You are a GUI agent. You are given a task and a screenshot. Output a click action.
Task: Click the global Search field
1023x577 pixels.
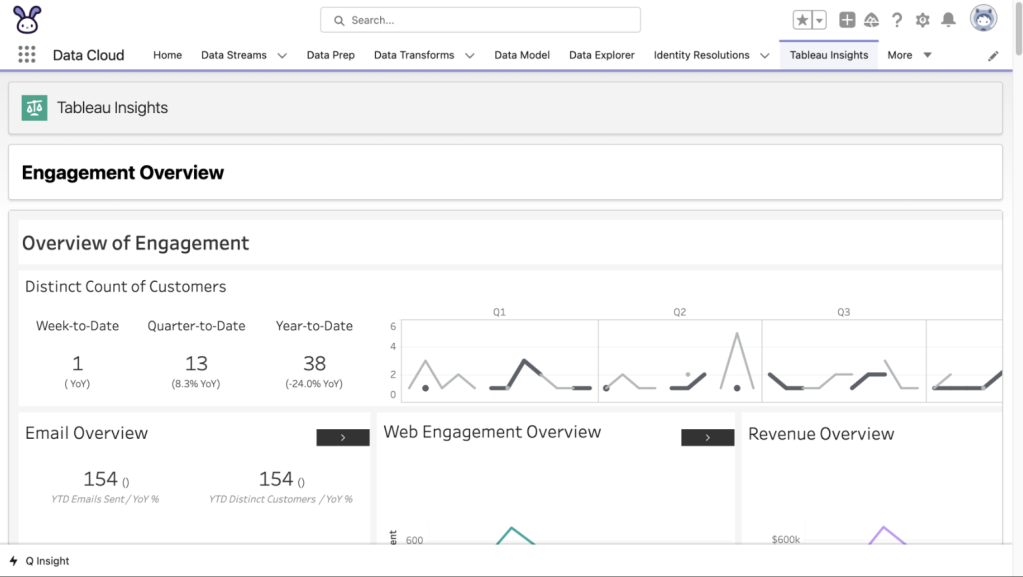[480, 20]
